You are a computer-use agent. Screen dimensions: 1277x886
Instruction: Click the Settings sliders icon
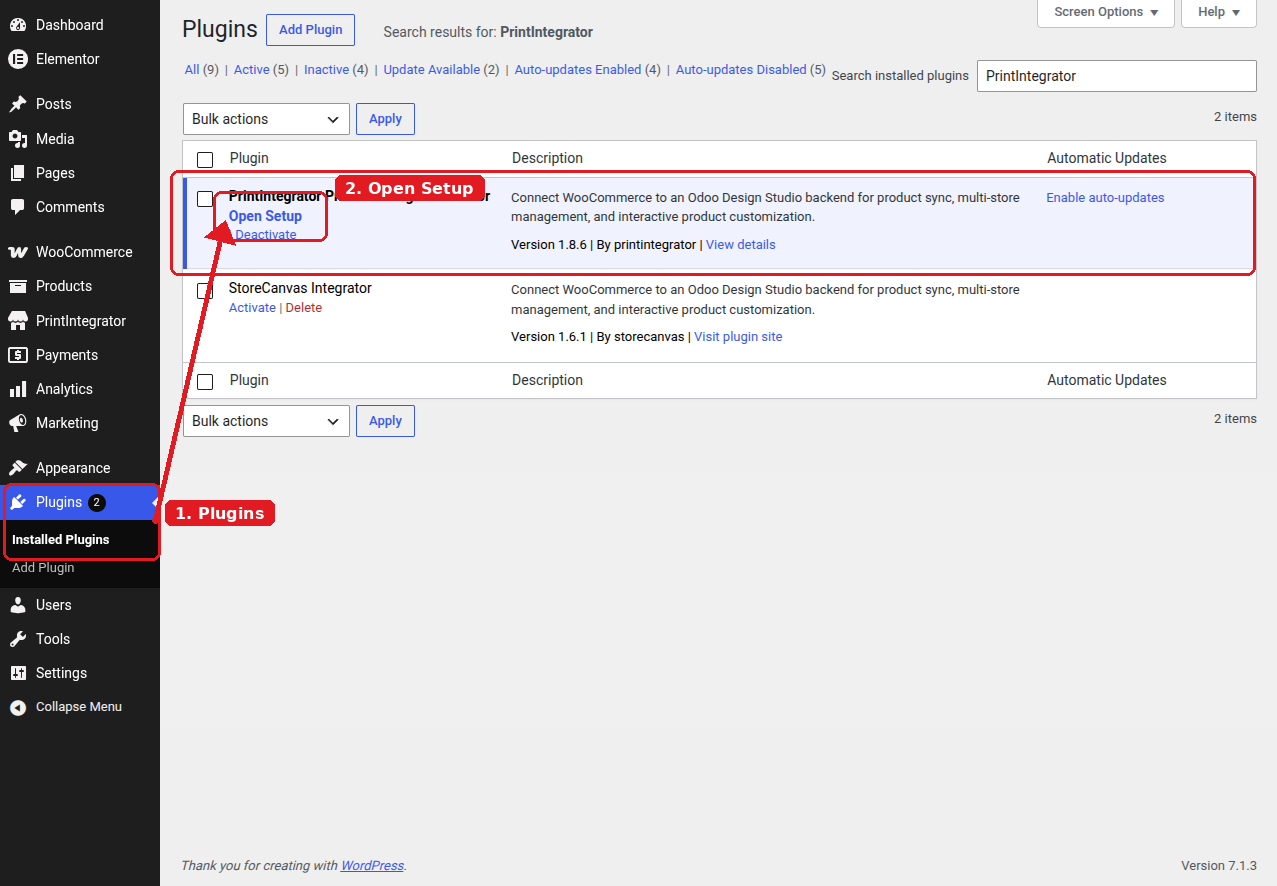coord(18,673)
